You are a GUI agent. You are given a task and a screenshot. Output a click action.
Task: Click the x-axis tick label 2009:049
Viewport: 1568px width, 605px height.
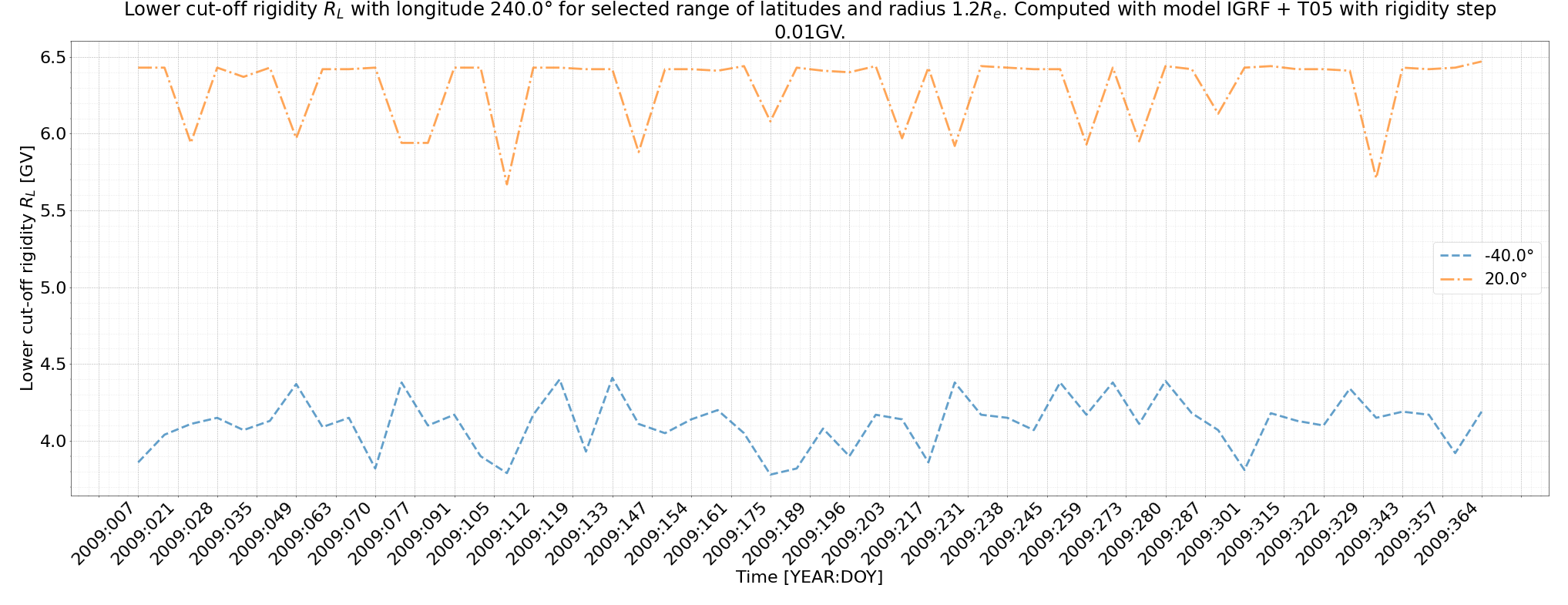coord(262,533)
